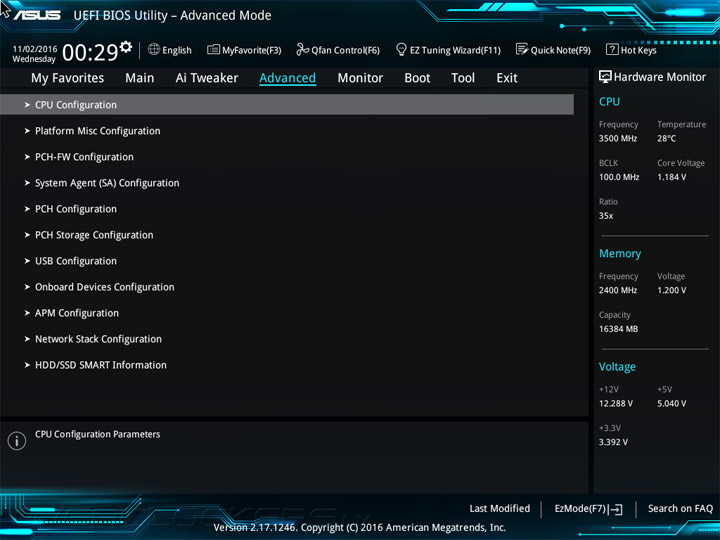Click the EZ Tuning Wizard lightbulb icon
Viewport: 720px width, 540px height.
[x=401, y=49]
